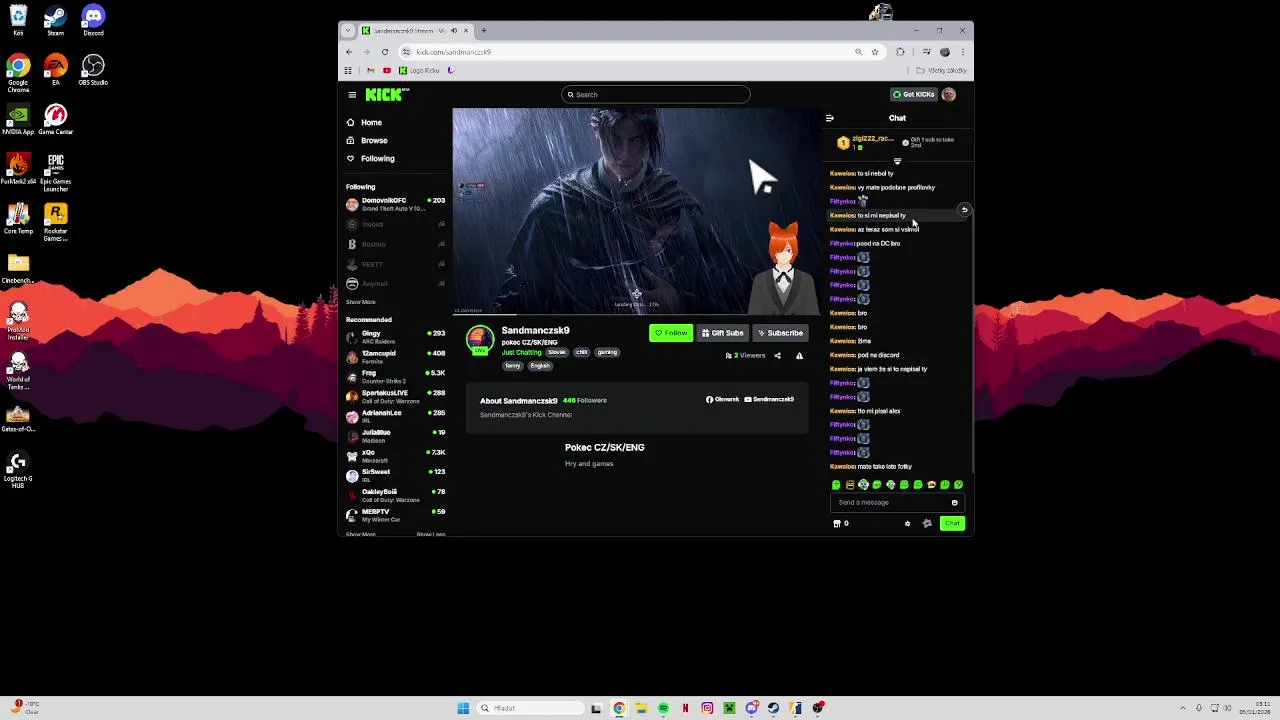Viewport: 1280px width, 720px height.
Task: Open Steam desktop shortcut
Action: (55, 21)
